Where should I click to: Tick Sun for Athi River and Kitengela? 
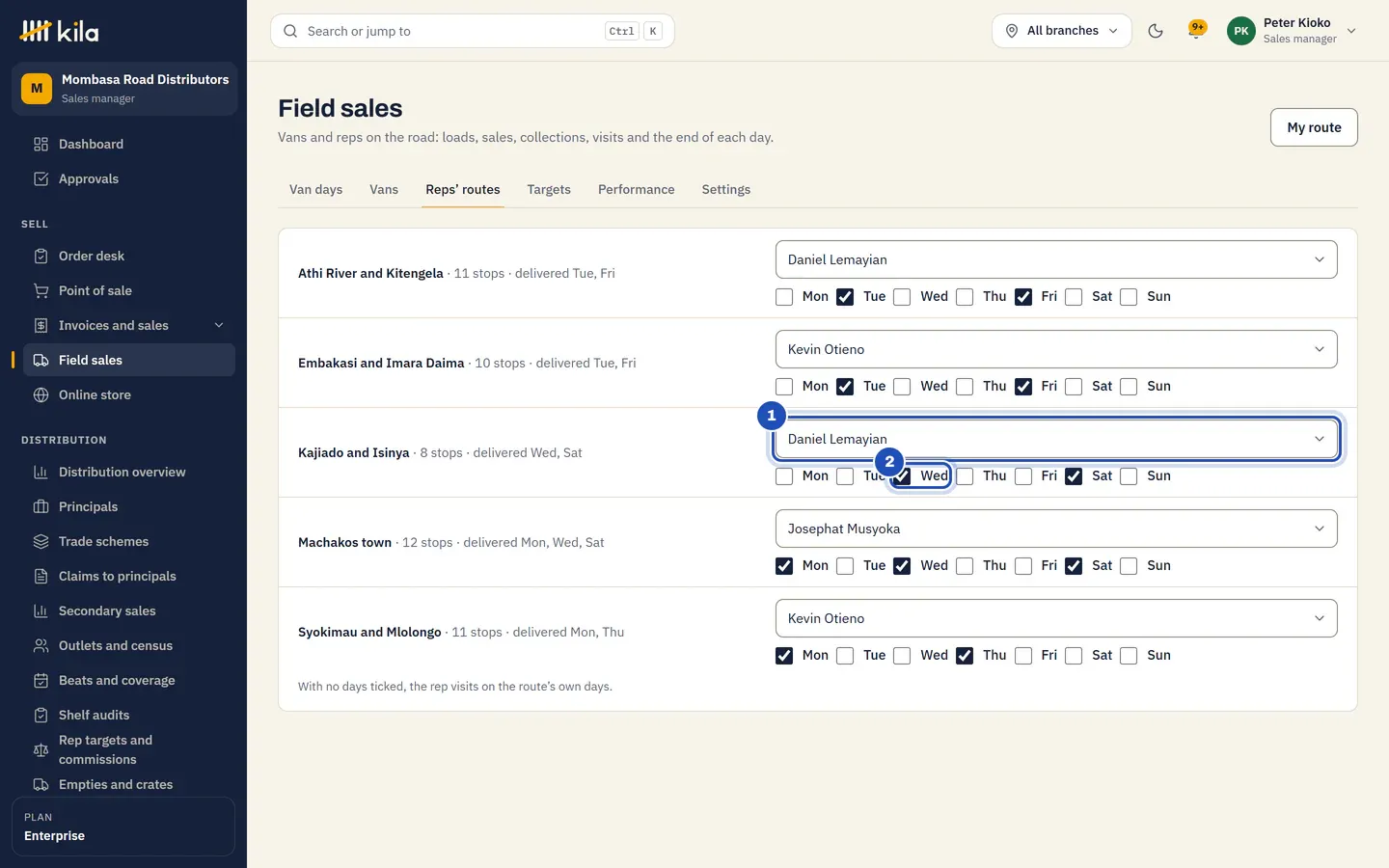1129,297
